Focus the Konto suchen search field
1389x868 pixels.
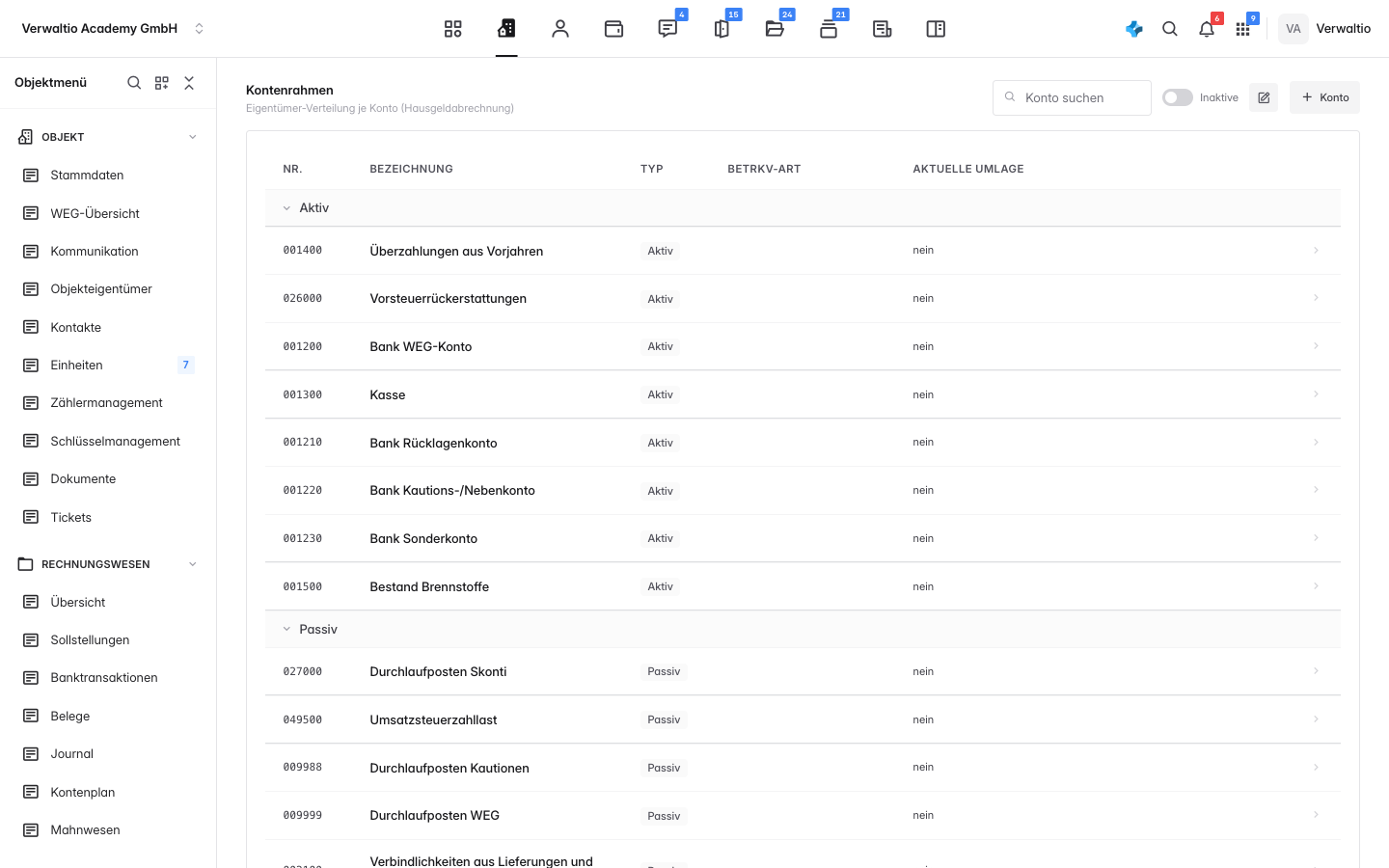point(1072,97)
